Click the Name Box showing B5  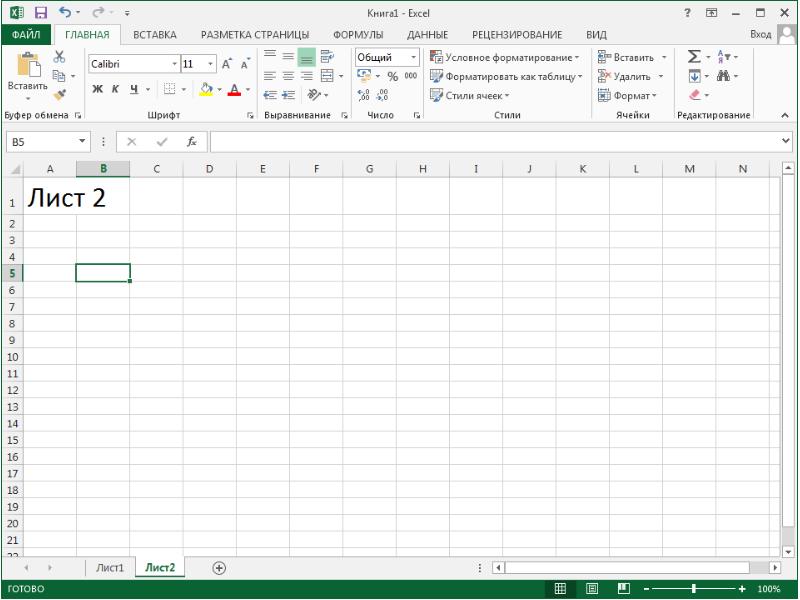point(42,142)
